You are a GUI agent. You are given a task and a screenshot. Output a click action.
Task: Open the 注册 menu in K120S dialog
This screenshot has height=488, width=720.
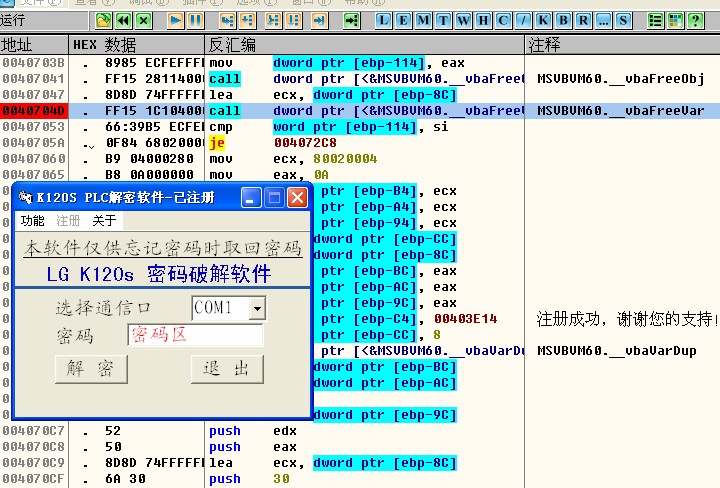tap(68, 221)
